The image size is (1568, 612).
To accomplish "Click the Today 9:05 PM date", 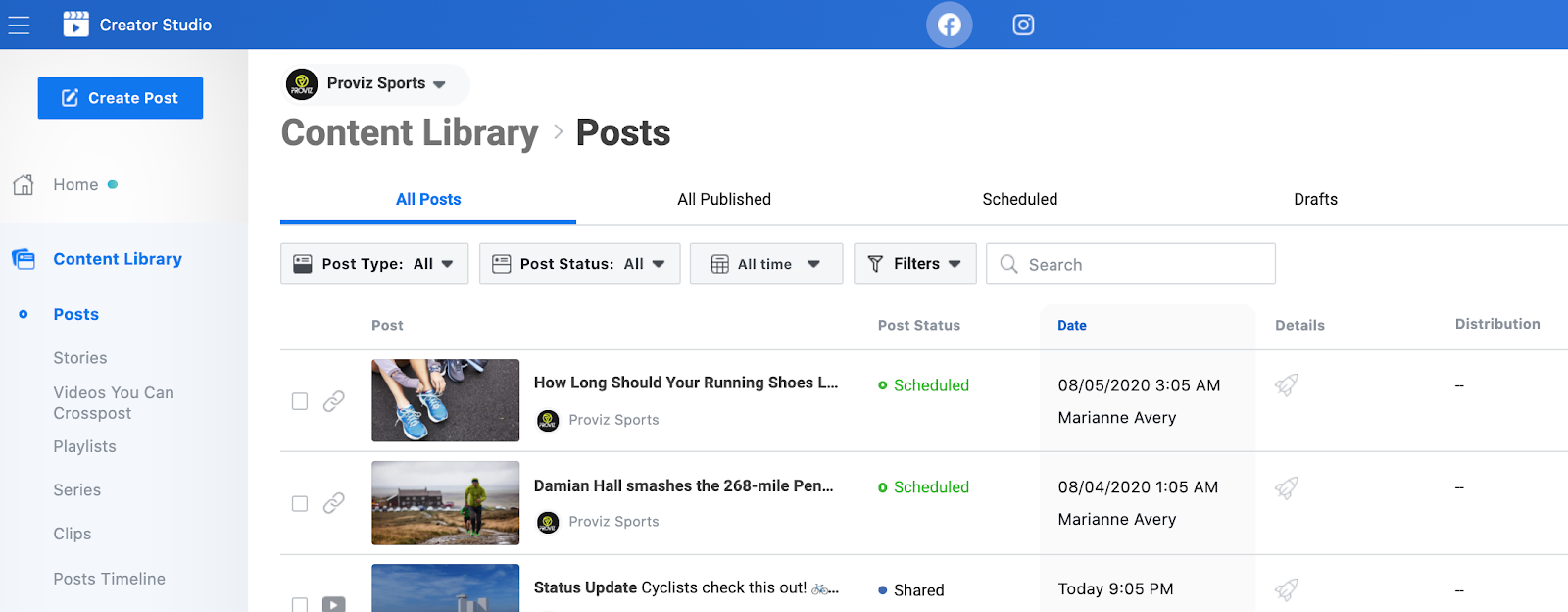I will coord(1115,589).
